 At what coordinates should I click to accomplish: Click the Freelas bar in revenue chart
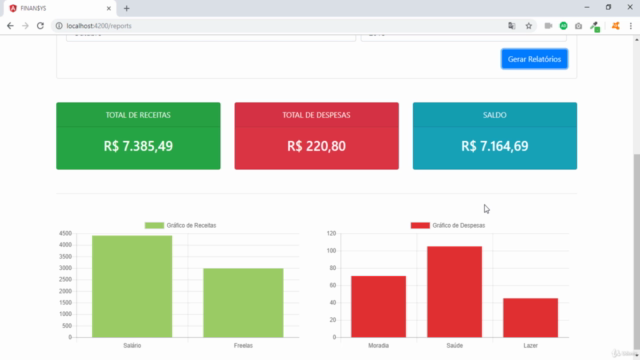[243, 303]
